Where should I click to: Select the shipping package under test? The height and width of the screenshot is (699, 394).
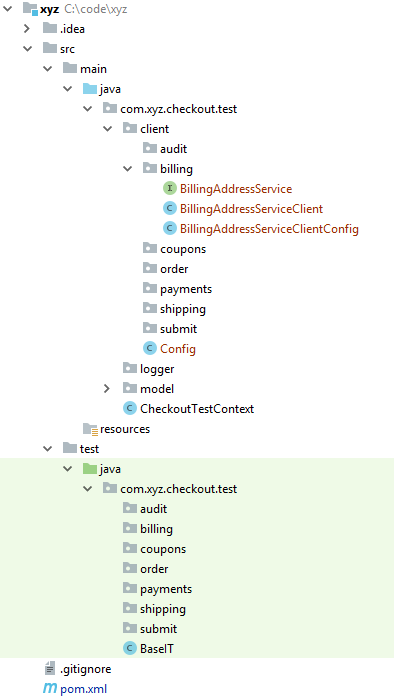point(163,609)
